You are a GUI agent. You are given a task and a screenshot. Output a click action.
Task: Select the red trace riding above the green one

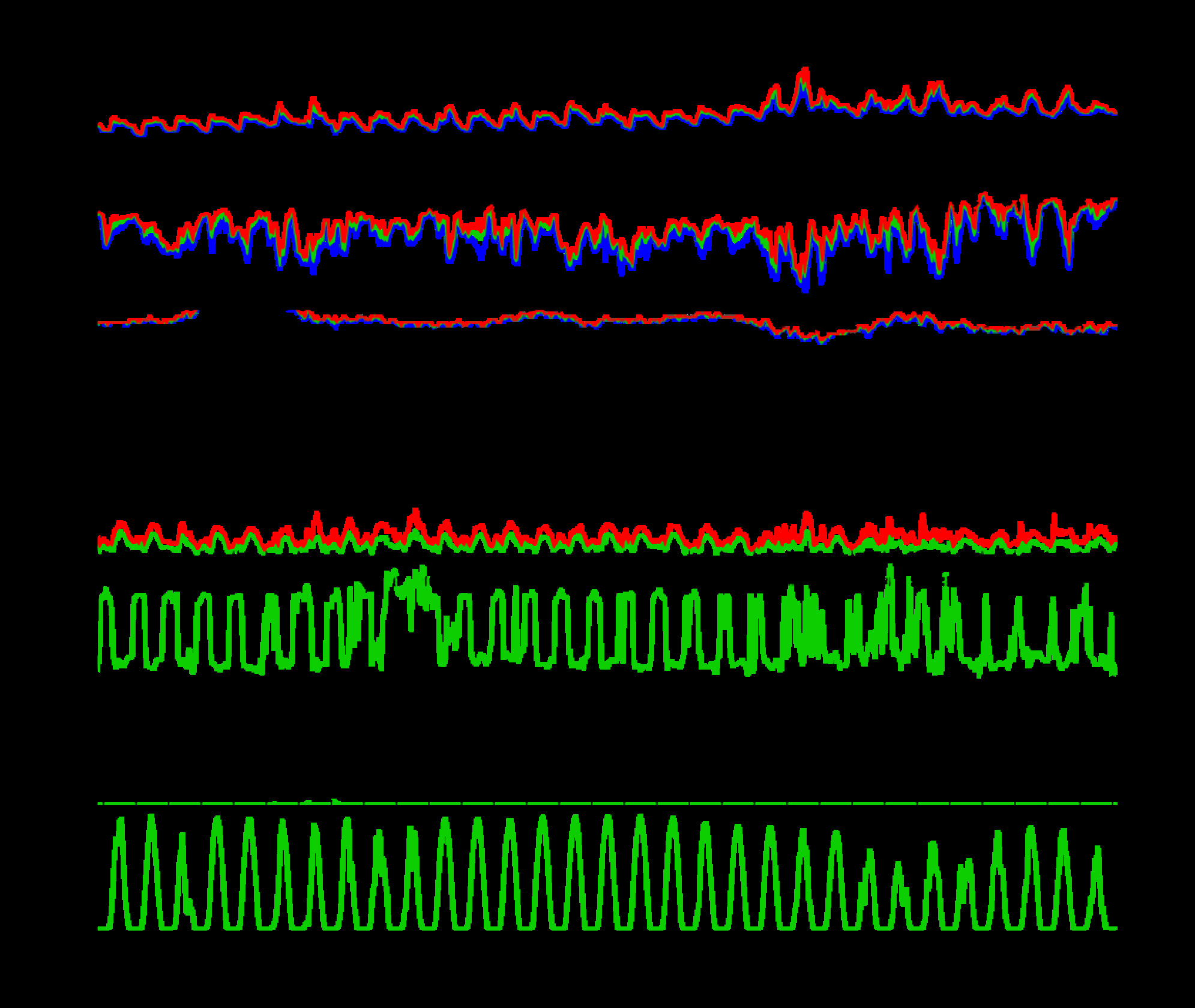607,528
